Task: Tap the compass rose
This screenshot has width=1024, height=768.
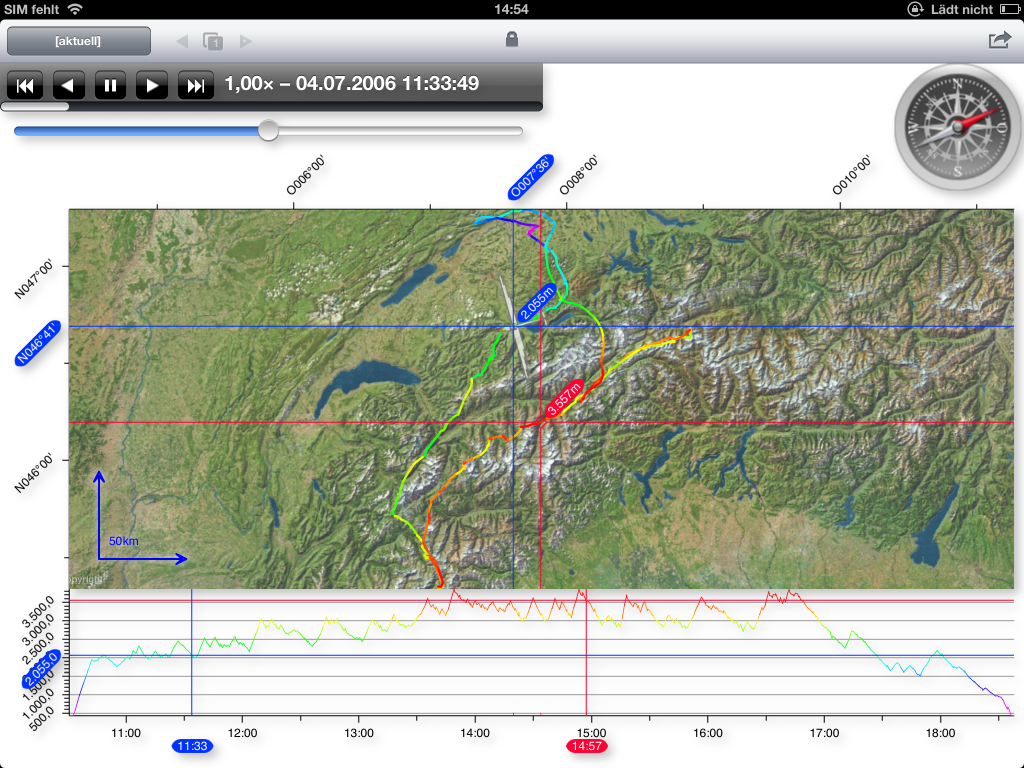Action: point(957,127)
